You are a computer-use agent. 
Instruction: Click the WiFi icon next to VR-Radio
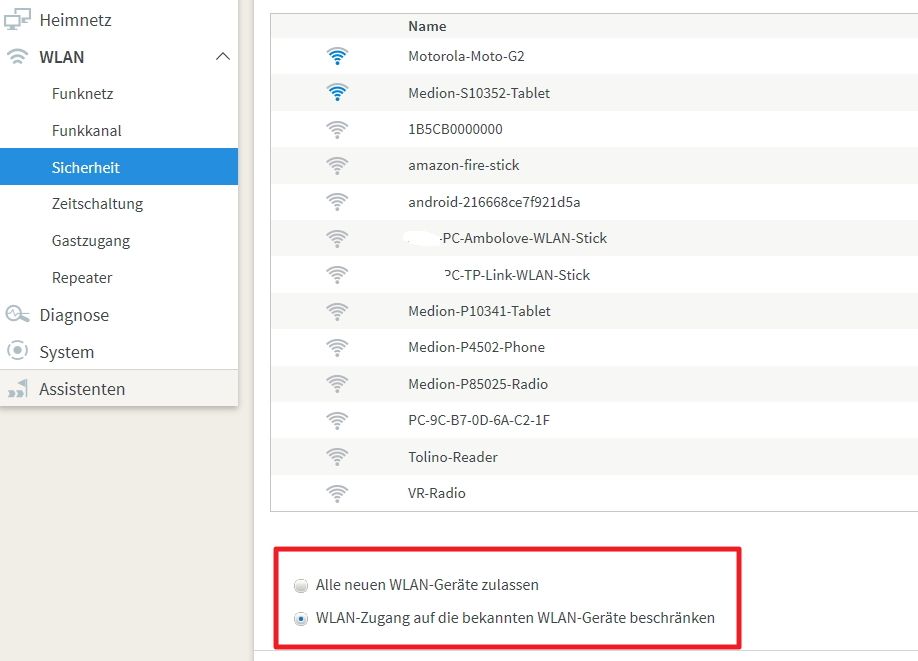[x=337, y=492]
